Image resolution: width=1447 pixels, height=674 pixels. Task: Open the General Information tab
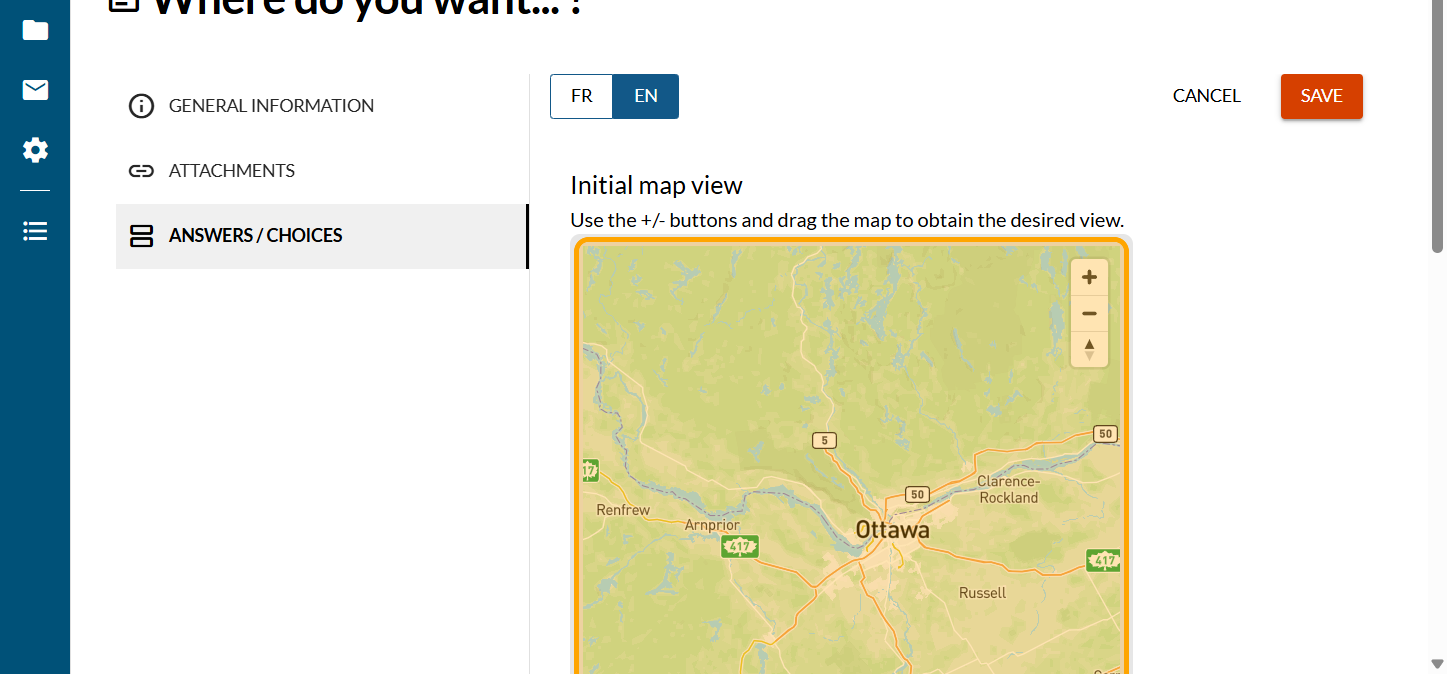pyautogui.click(x=271, y=106)
